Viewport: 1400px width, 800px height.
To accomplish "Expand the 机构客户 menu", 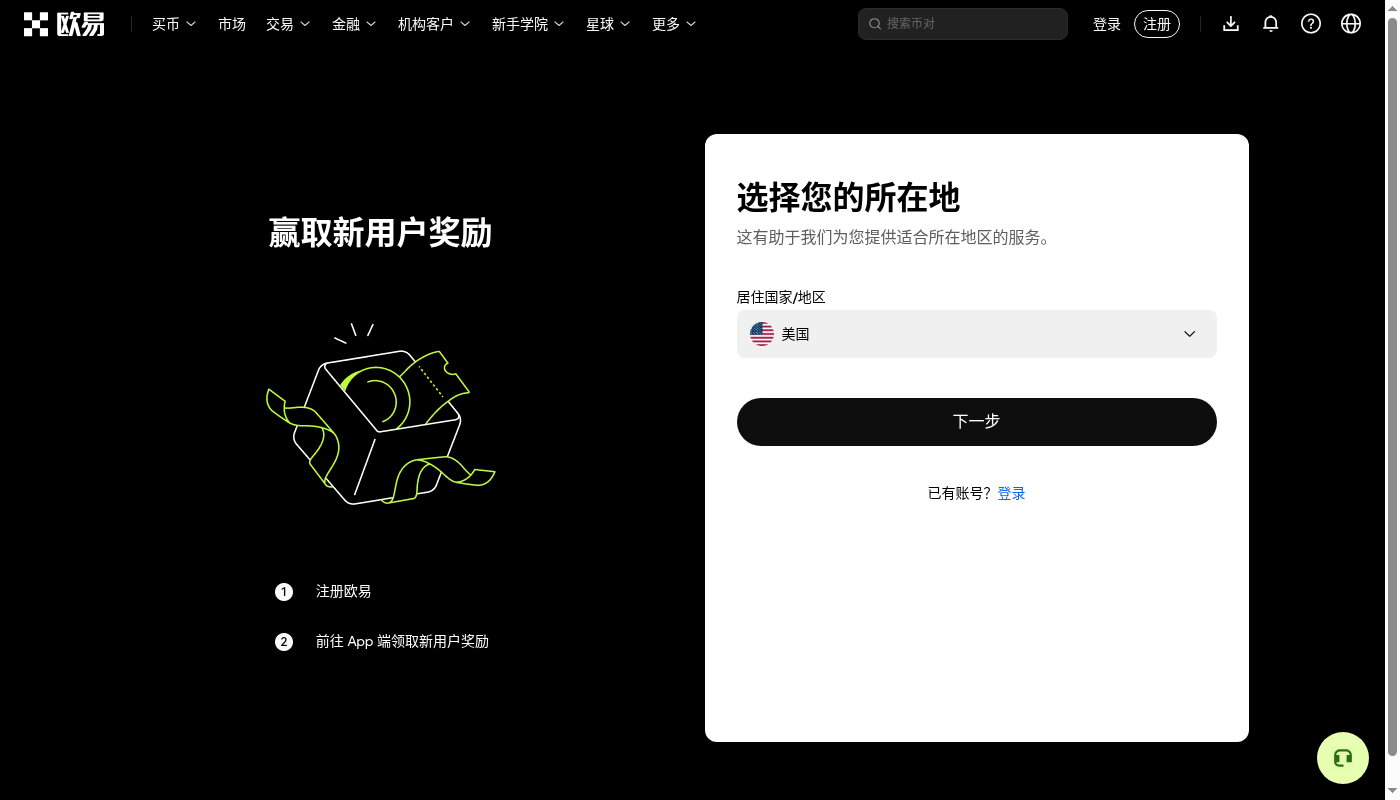I will click(x=434, y=24).
